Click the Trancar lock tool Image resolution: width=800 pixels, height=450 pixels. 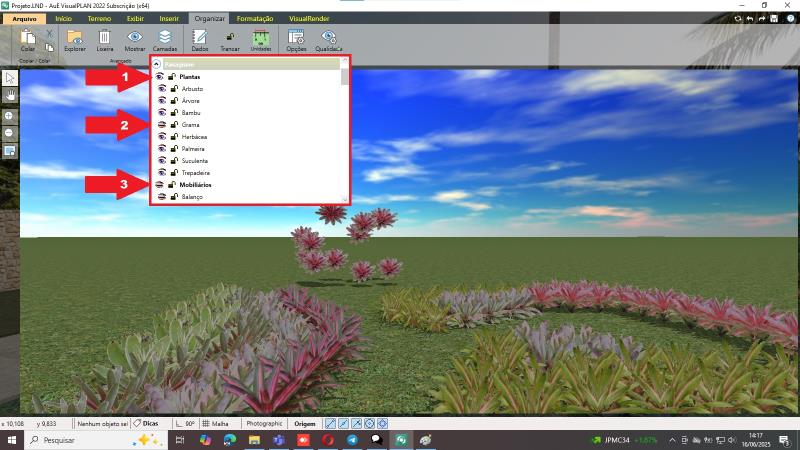[230, 40]
